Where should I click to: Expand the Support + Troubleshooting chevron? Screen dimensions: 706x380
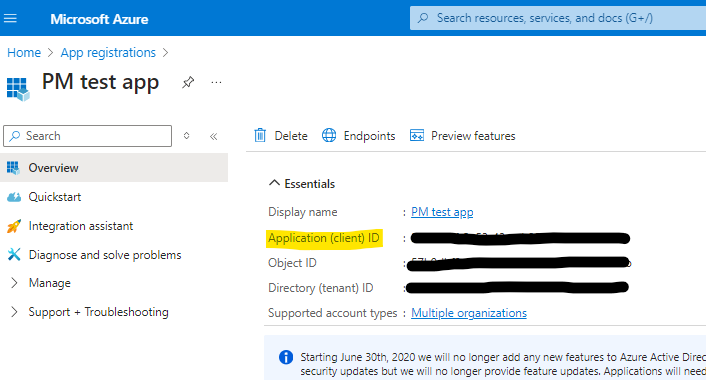(x=14, y=312)
